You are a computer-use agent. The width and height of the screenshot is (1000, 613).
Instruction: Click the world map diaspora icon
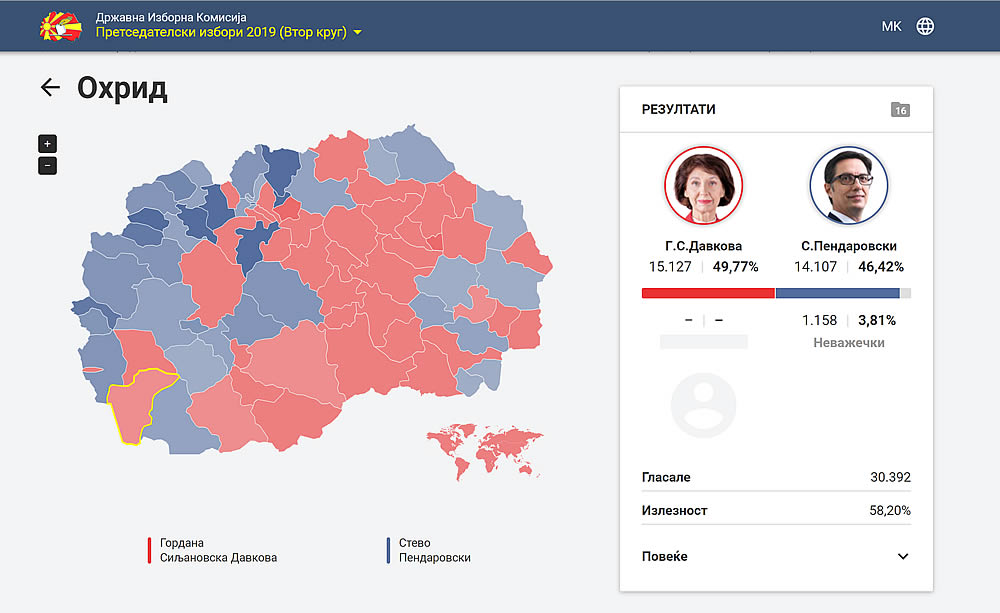coord(485,445)
